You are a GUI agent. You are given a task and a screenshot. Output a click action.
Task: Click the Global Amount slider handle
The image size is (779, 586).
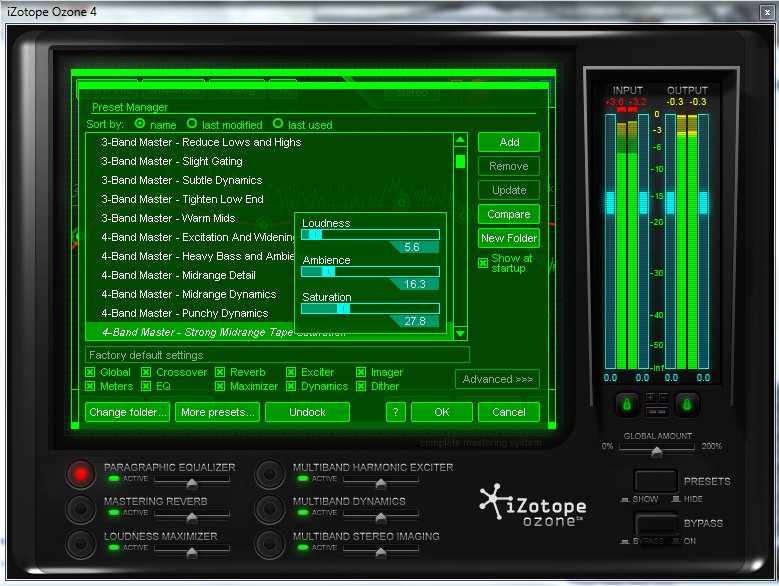click(x=657, y=451)
